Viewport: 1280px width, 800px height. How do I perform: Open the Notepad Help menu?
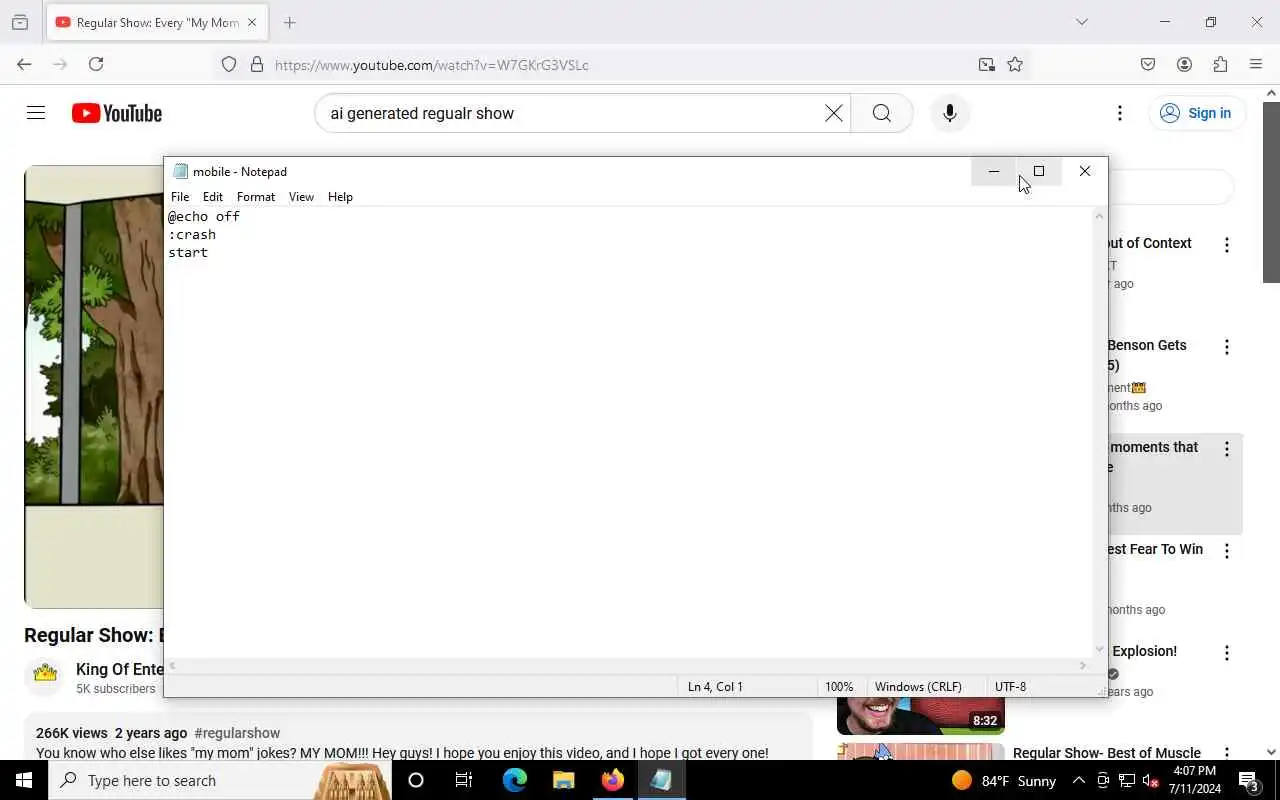click(x=340, y=197)
